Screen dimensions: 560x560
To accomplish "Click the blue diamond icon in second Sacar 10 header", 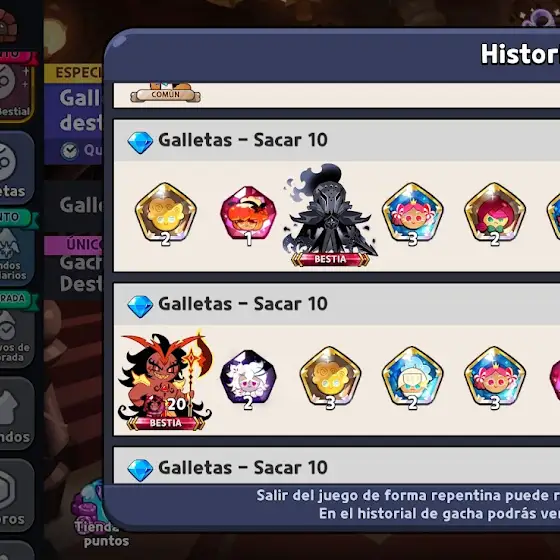I will tap(140, 306).
